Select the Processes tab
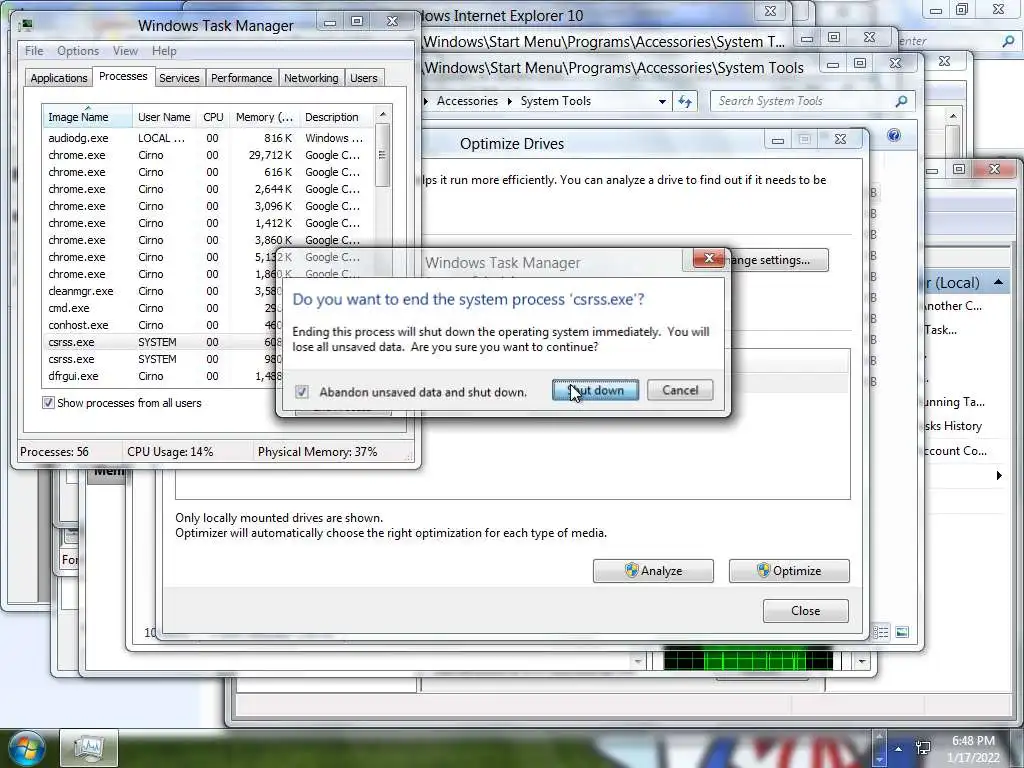This screenshot has width=1024, height=768. [123, 76]
